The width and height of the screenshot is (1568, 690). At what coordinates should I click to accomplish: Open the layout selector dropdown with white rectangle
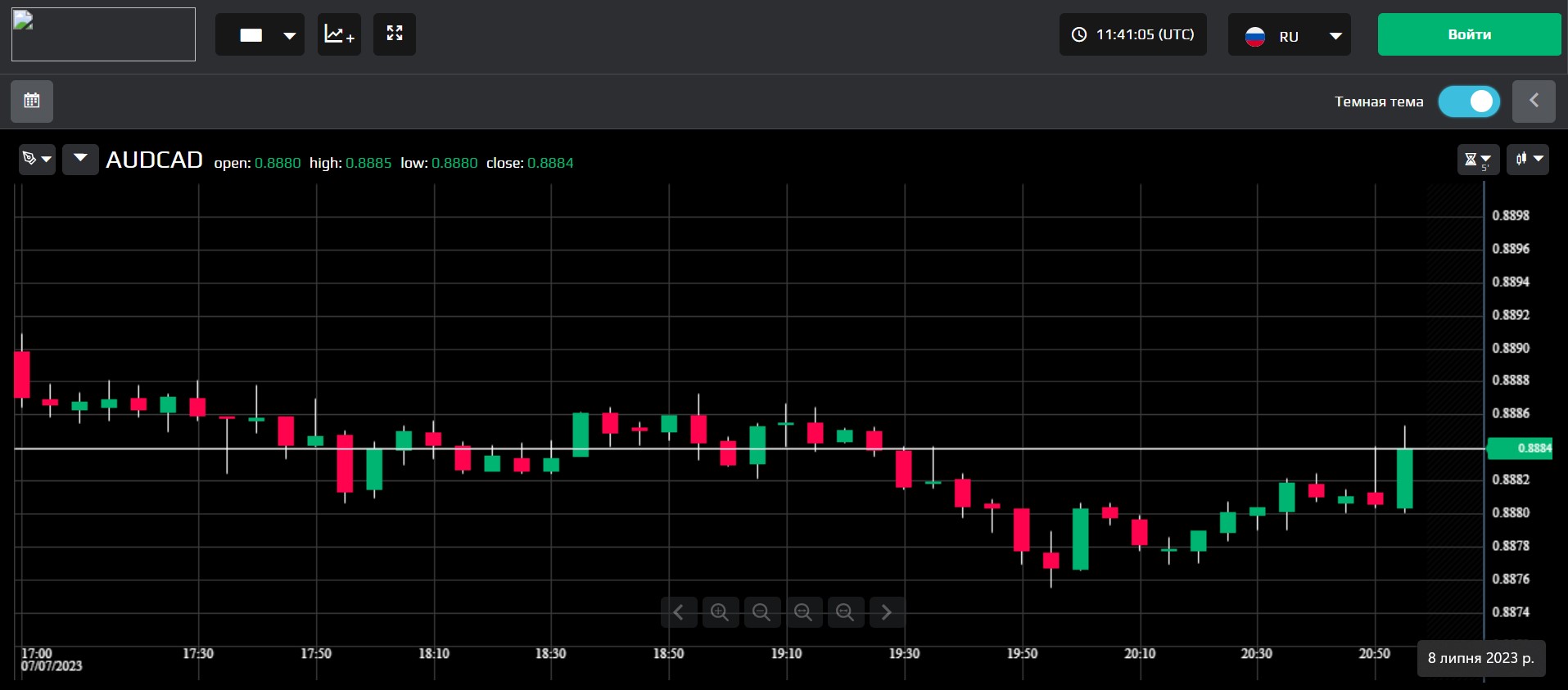[260, 34]
